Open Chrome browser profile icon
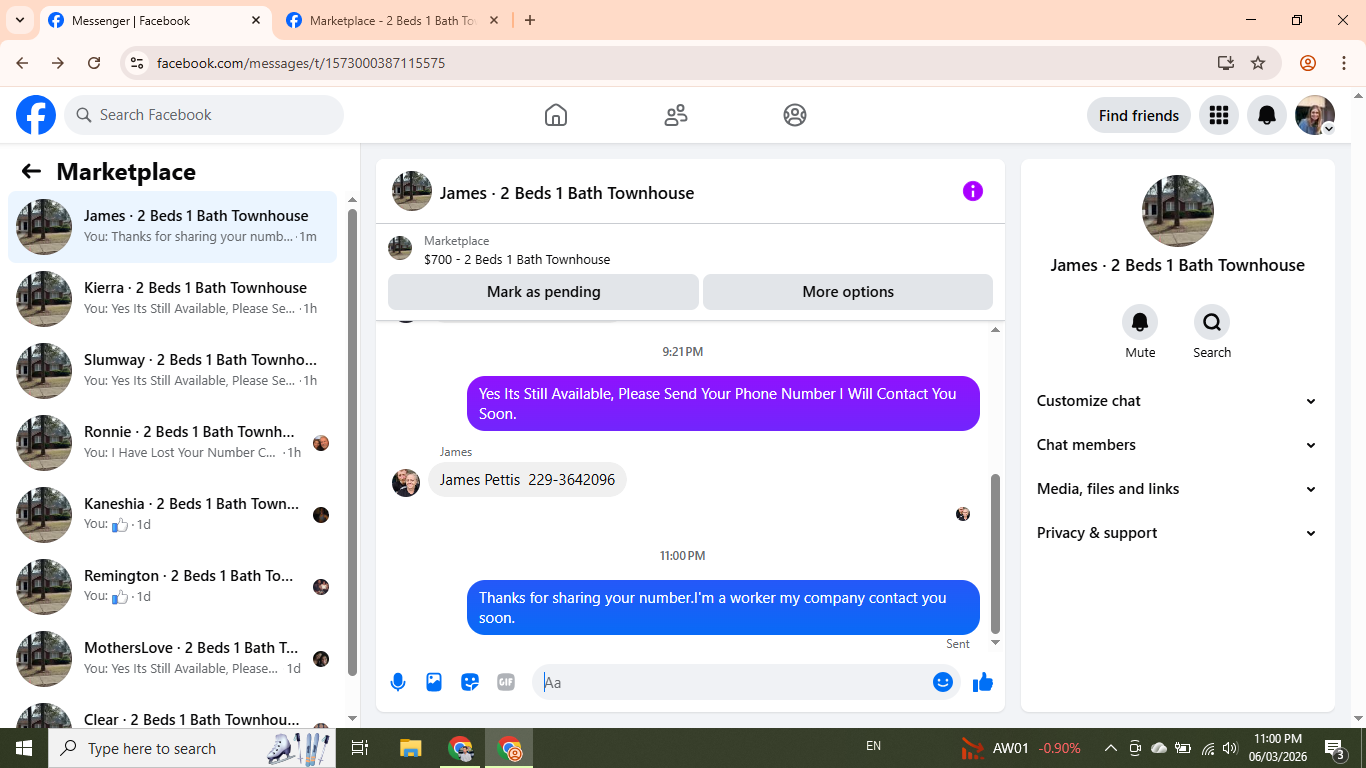1366x768 pixels. 1308,63
